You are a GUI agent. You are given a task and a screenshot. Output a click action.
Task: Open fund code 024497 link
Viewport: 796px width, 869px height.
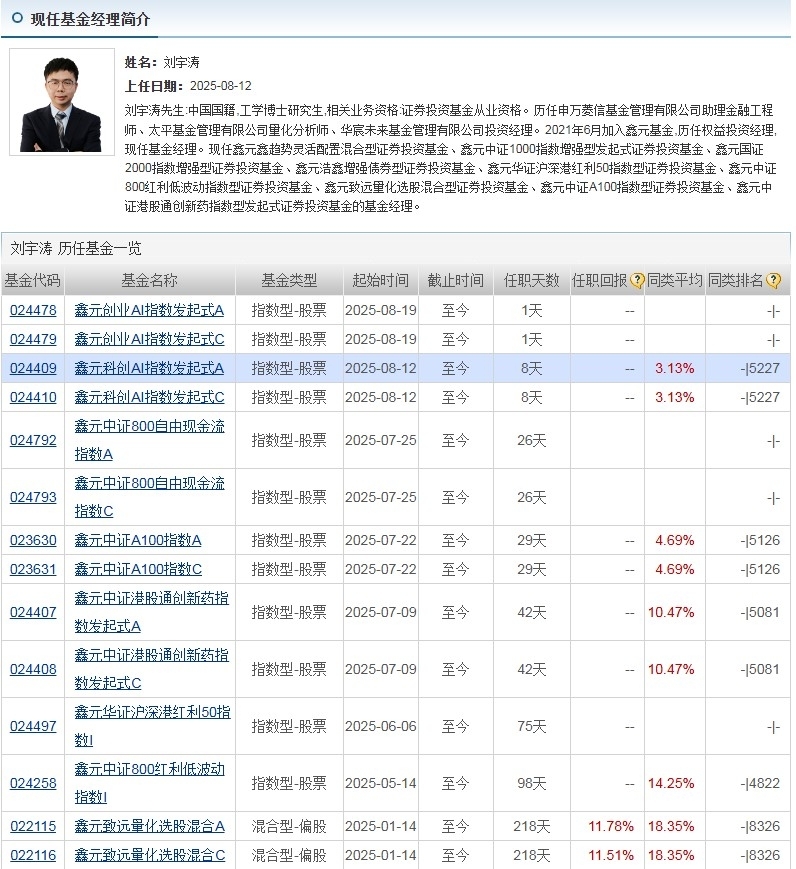33,726
